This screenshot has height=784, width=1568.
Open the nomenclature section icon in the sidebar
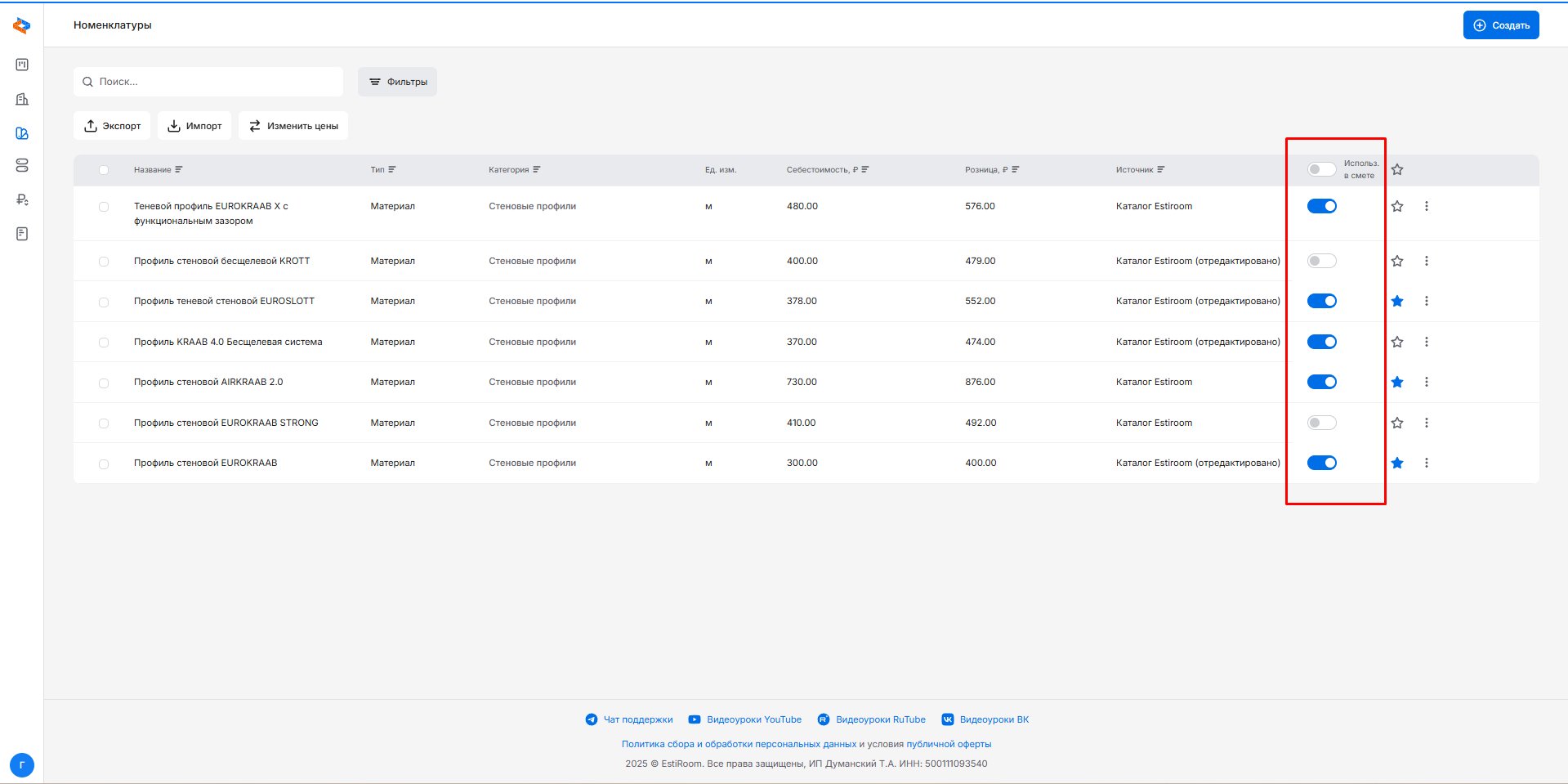pyautogui.click(x=22, y=133)
